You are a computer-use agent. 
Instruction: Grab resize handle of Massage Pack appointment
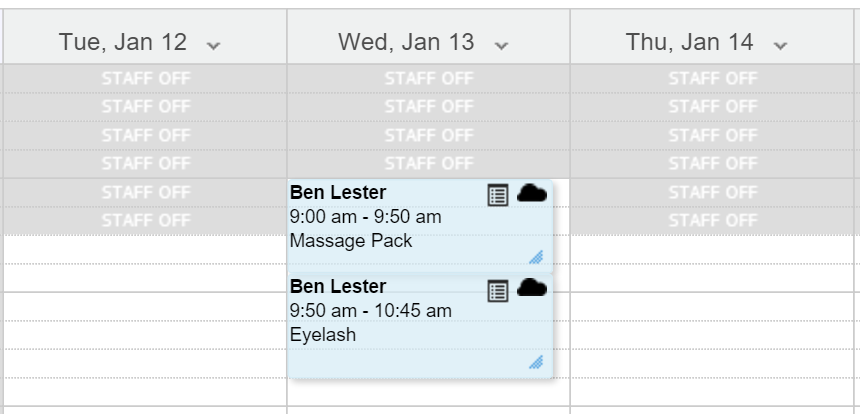pyautogui.click(x=536, y=257)
